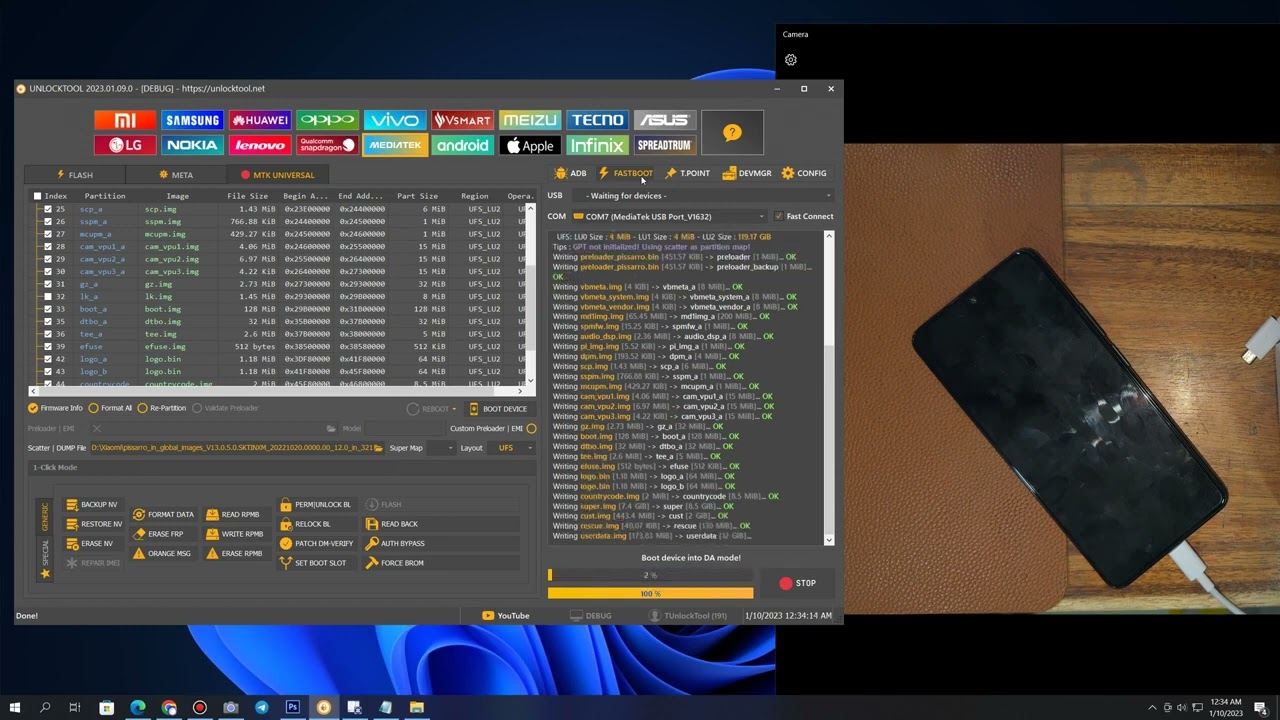
Task: Open the T.POINT tab
Action: click(688, 173)
